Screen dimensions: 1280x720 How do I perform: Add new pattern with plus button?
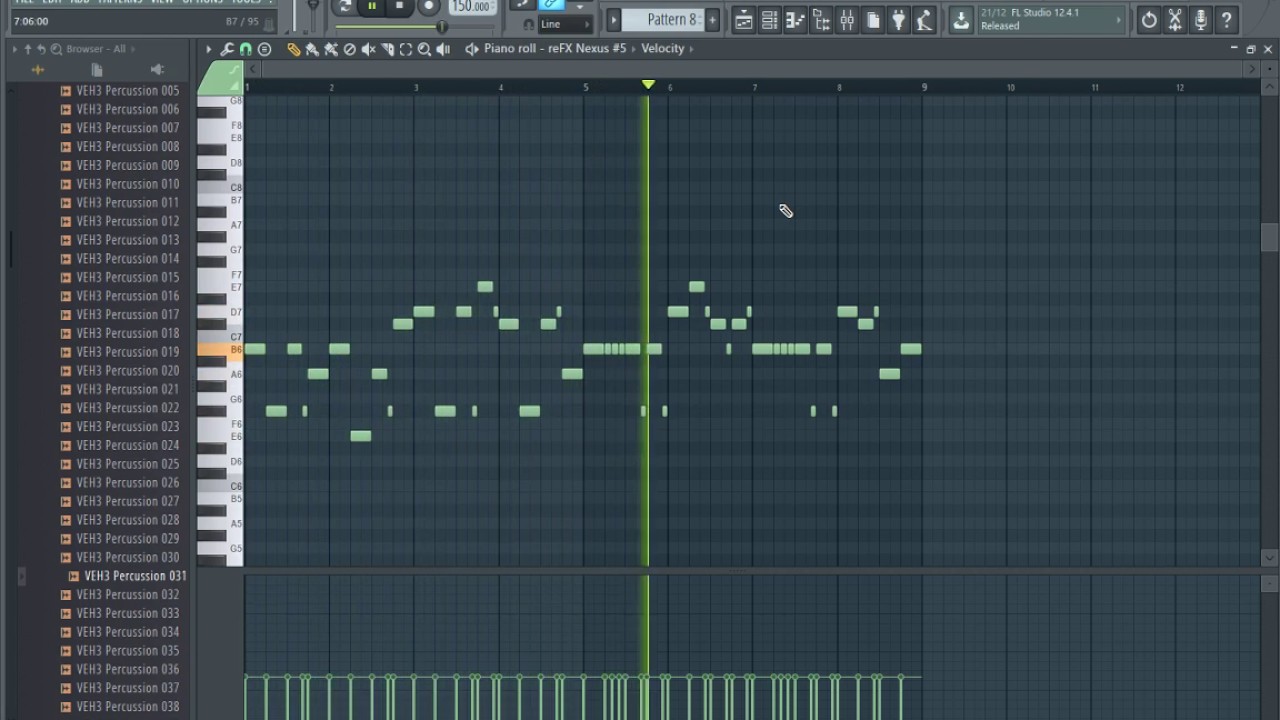(712, 20)
